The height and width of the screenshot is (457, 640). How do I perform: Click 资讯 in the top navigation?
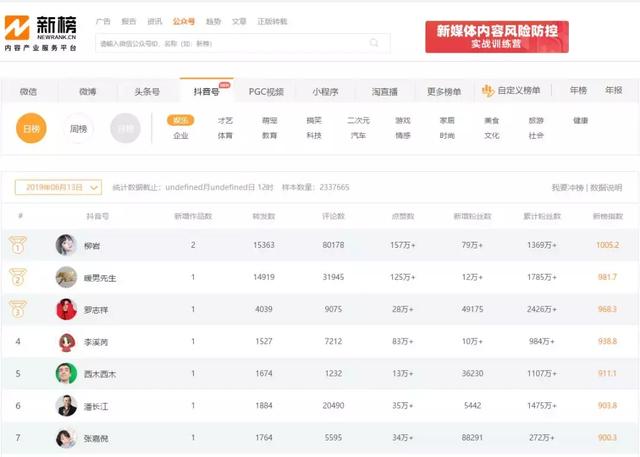pos(155,21)
